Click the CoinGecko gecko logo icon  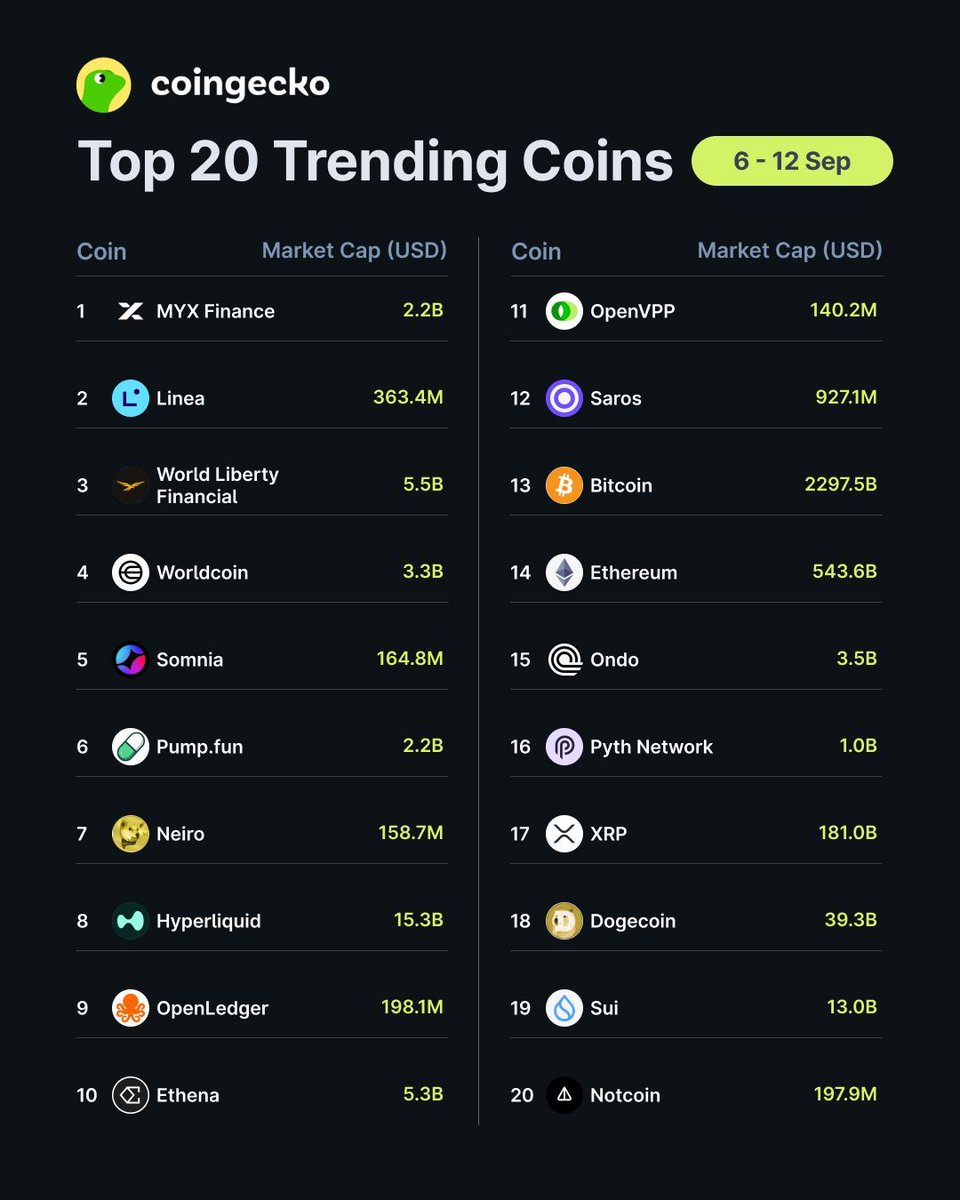coord(104,85)
